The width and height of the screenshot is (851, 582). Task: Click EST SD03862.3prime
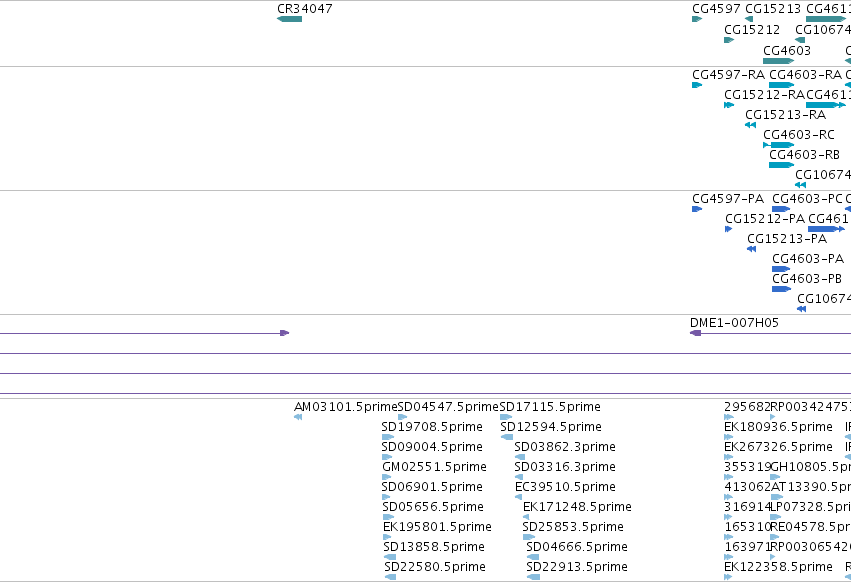tap(519, 457)
